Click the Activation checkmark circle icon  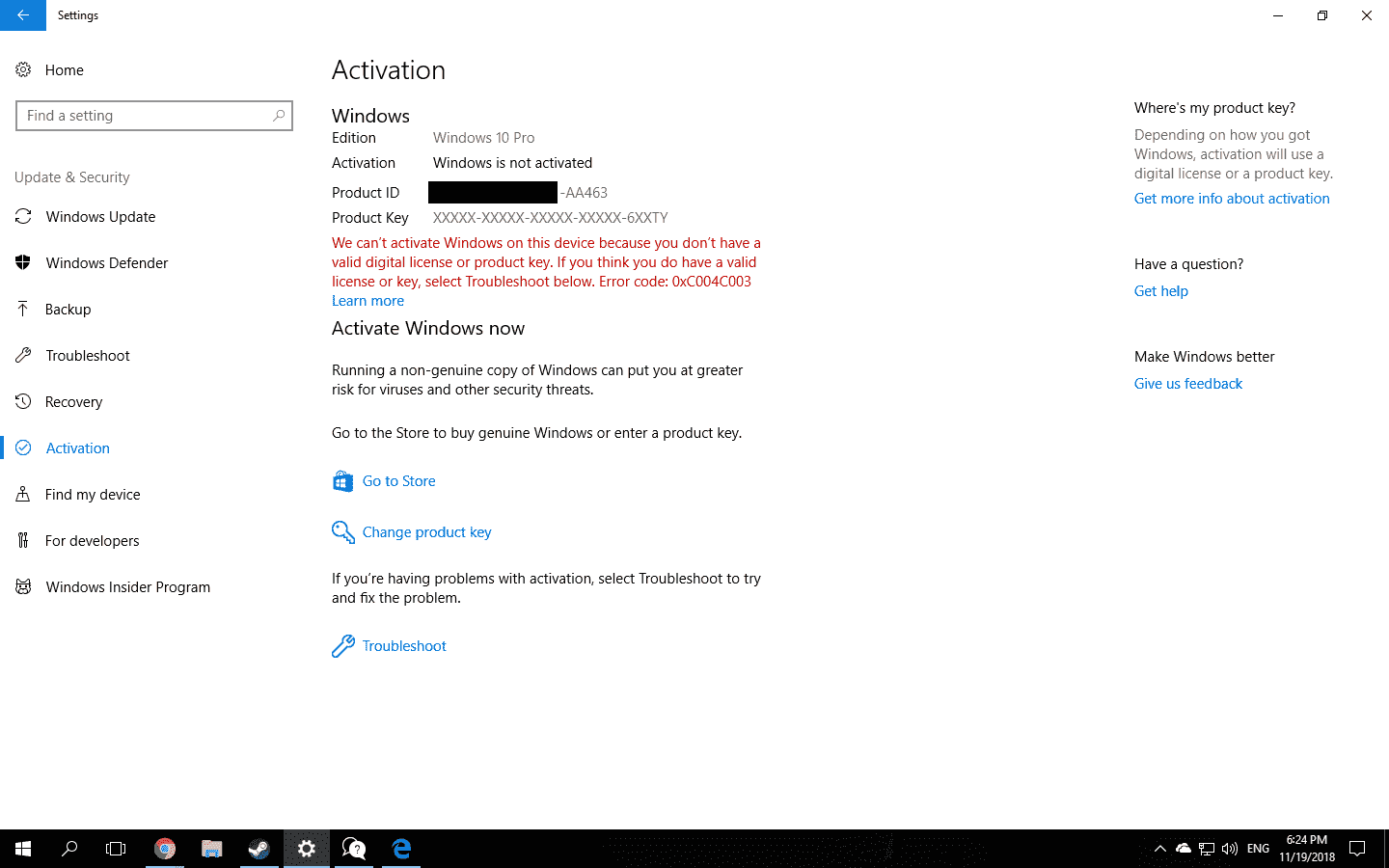[x=23, y=448]
